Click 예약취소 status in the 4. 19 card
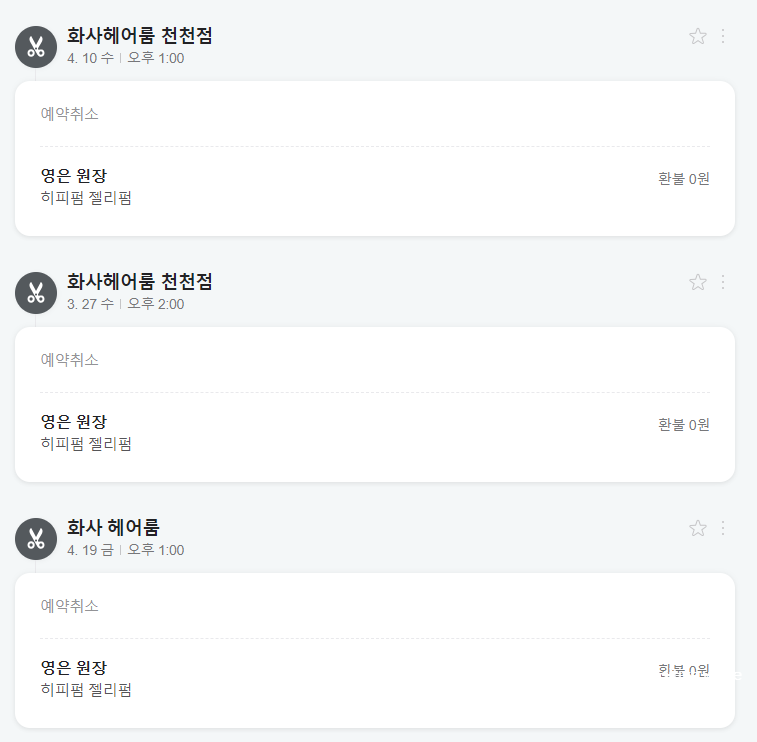The height and width of the screenshot is (742, 757). point(70,606)
